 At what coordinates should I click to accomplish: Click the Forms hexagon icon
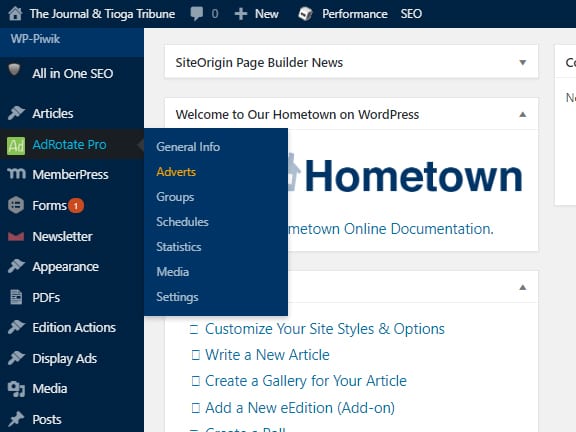pyautogui.click(x=16, y=205)
